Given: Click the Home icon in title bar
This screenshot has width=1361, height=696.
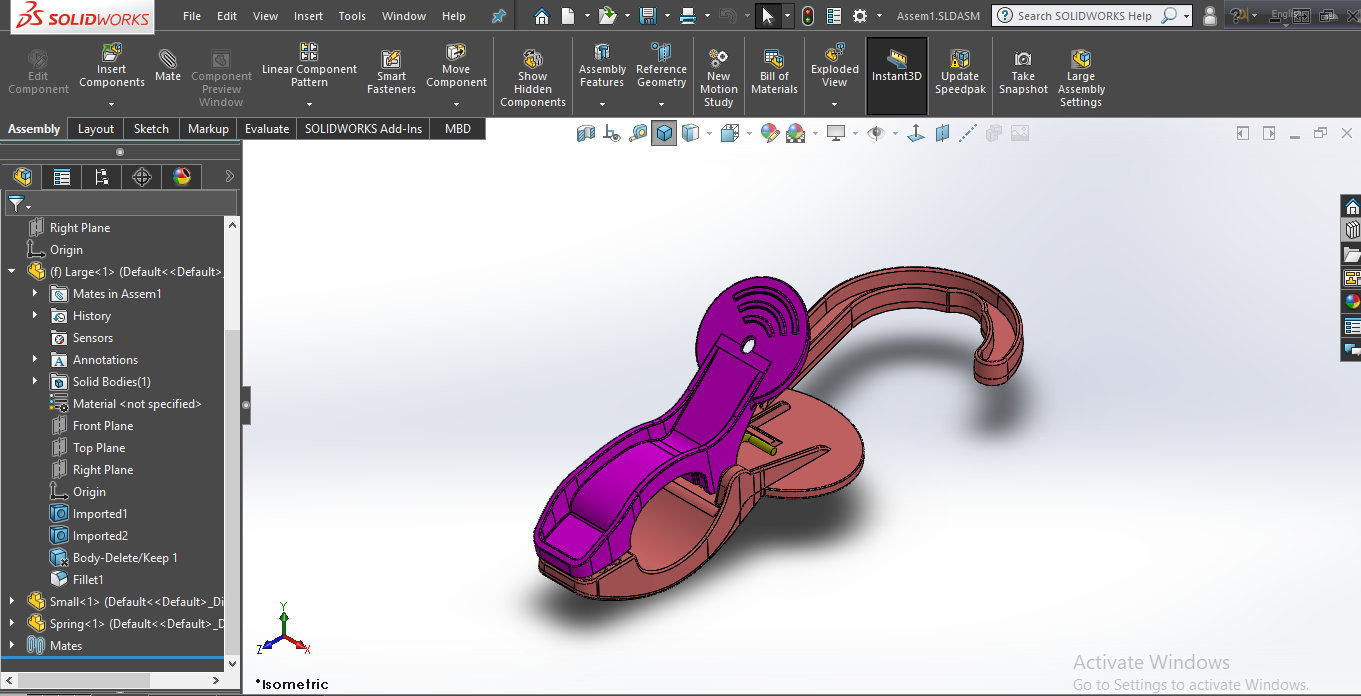Looking at the screenshot, I should (x=541, y=16).
